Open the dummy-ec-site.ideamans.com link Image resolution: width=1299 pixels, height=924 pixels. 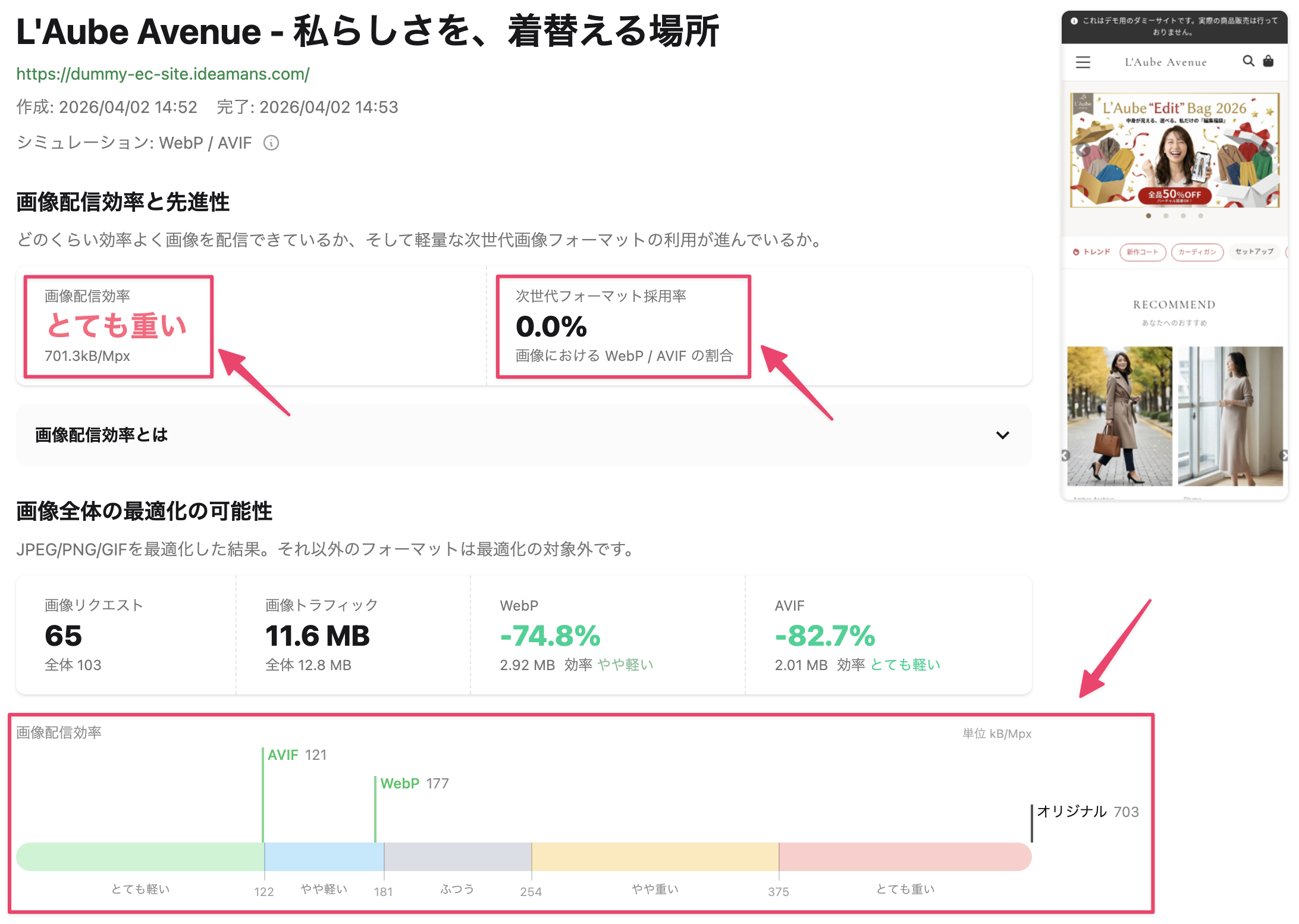point(162,74)
